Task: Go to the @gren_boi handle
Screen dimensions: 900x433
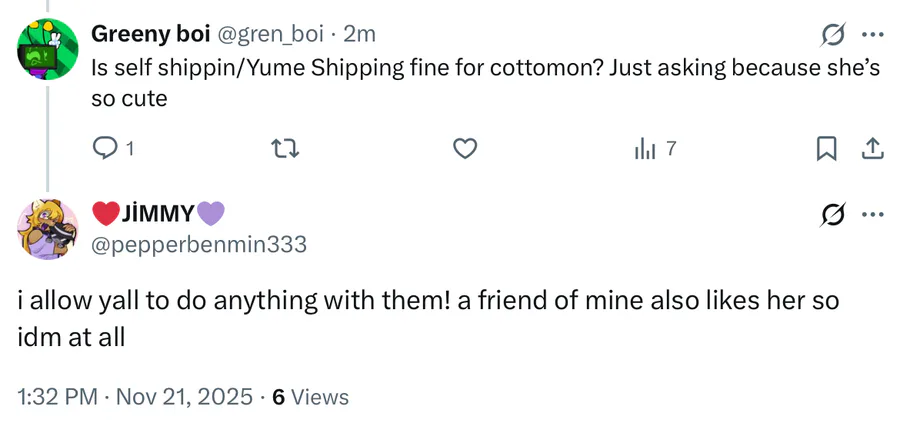Action: [269, 34]
